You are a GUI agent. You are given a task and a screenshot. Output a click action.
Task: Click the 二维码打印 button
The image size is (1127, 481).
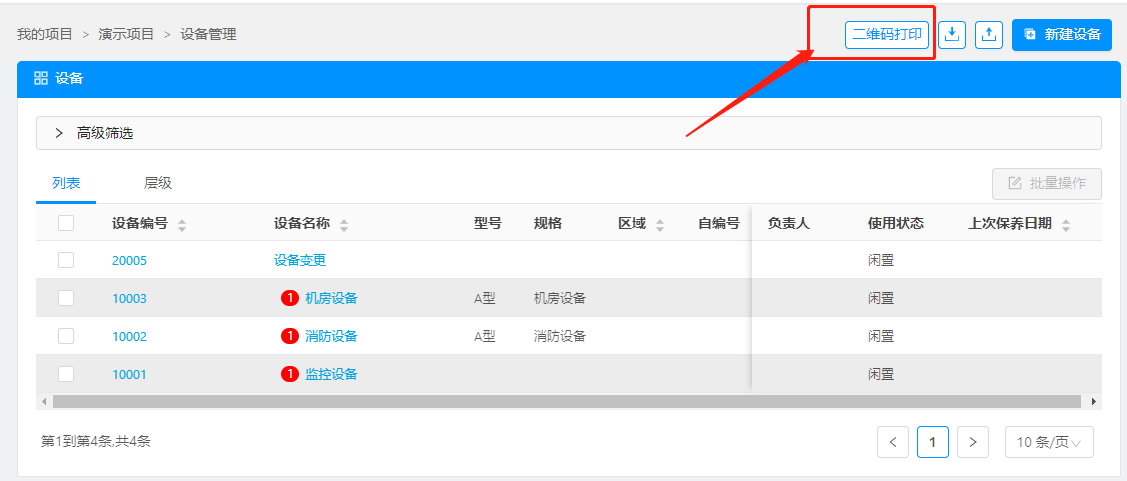pyautogui.click(x=887, y=34)
